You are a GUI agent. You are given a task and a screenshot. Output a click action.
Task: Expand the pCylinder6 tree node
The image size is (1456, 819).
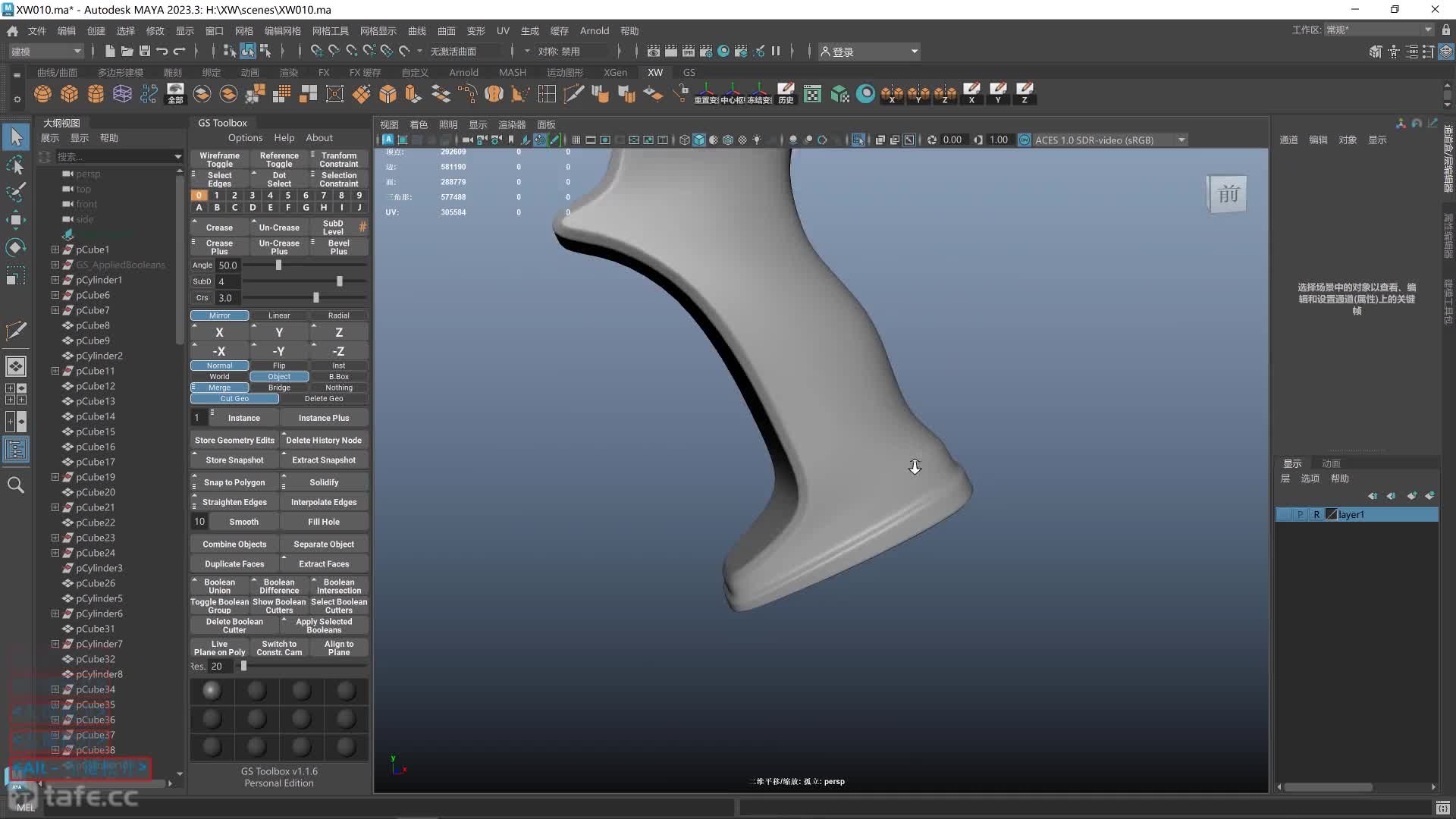coord(55,613)
